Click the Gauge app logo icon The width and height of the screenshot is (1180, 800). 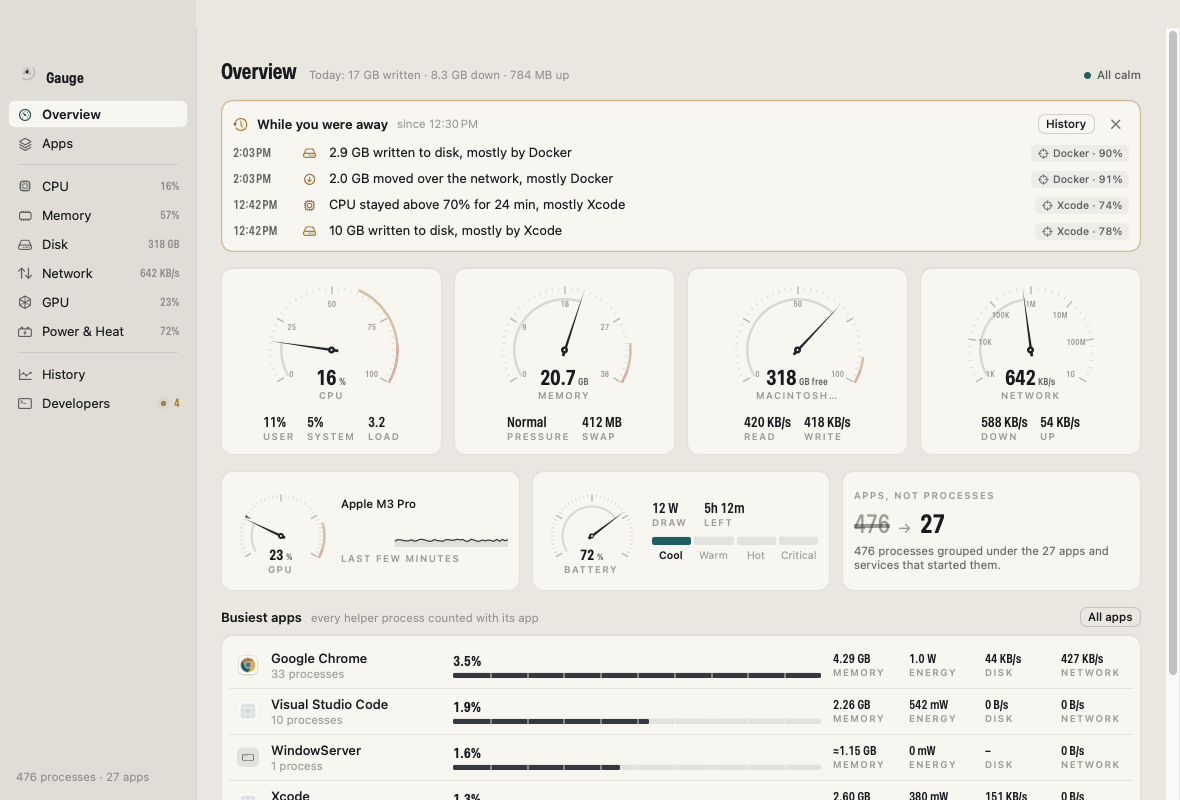27,74
